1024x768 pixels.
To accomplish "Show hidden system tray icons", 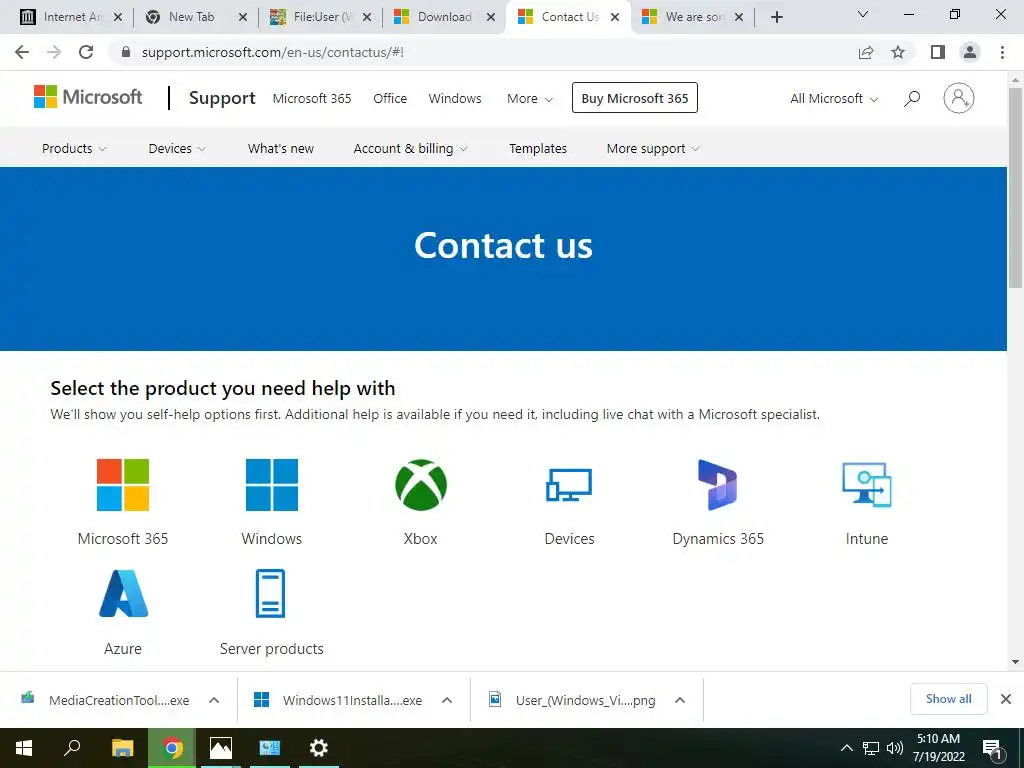I will [846, 748].
